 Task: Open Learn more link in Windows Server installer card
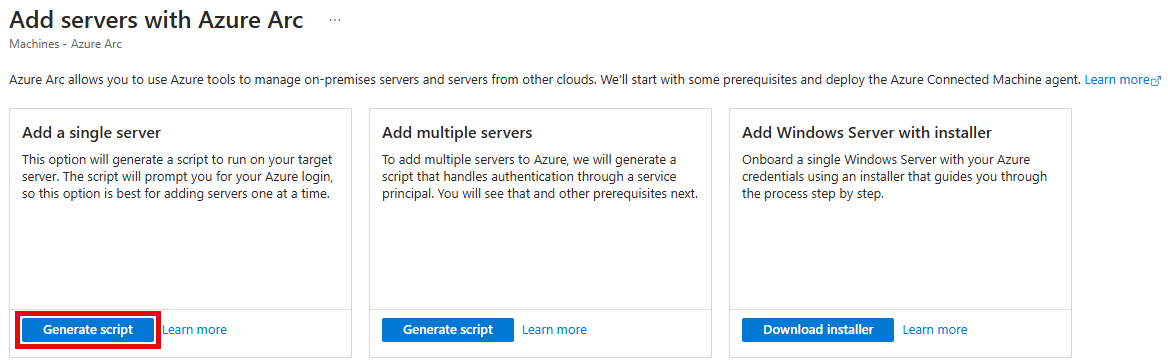pos(935,330)
